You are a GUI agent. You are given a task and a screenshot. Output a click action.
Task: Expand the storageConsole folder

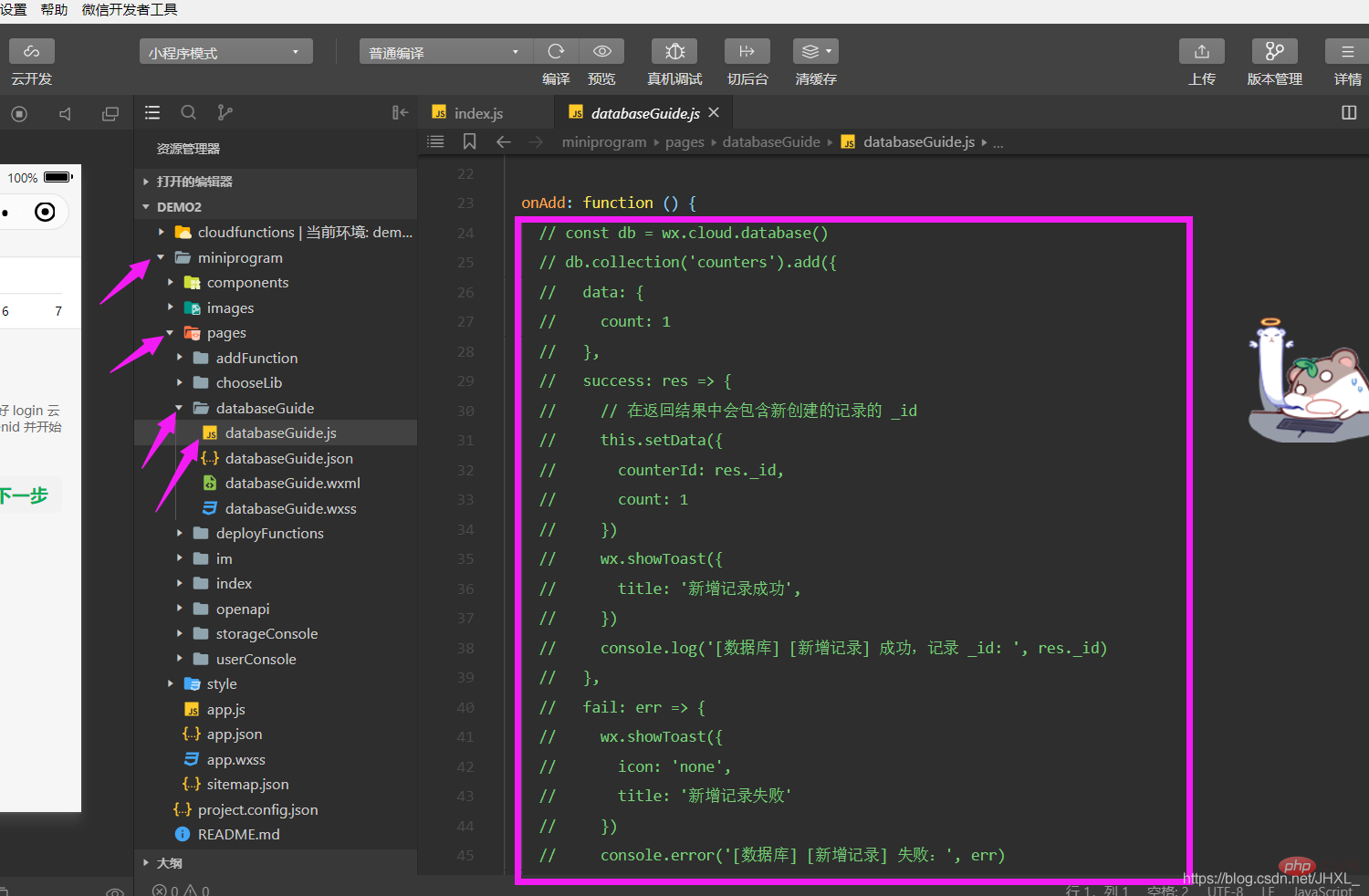[x=276, y=633]
